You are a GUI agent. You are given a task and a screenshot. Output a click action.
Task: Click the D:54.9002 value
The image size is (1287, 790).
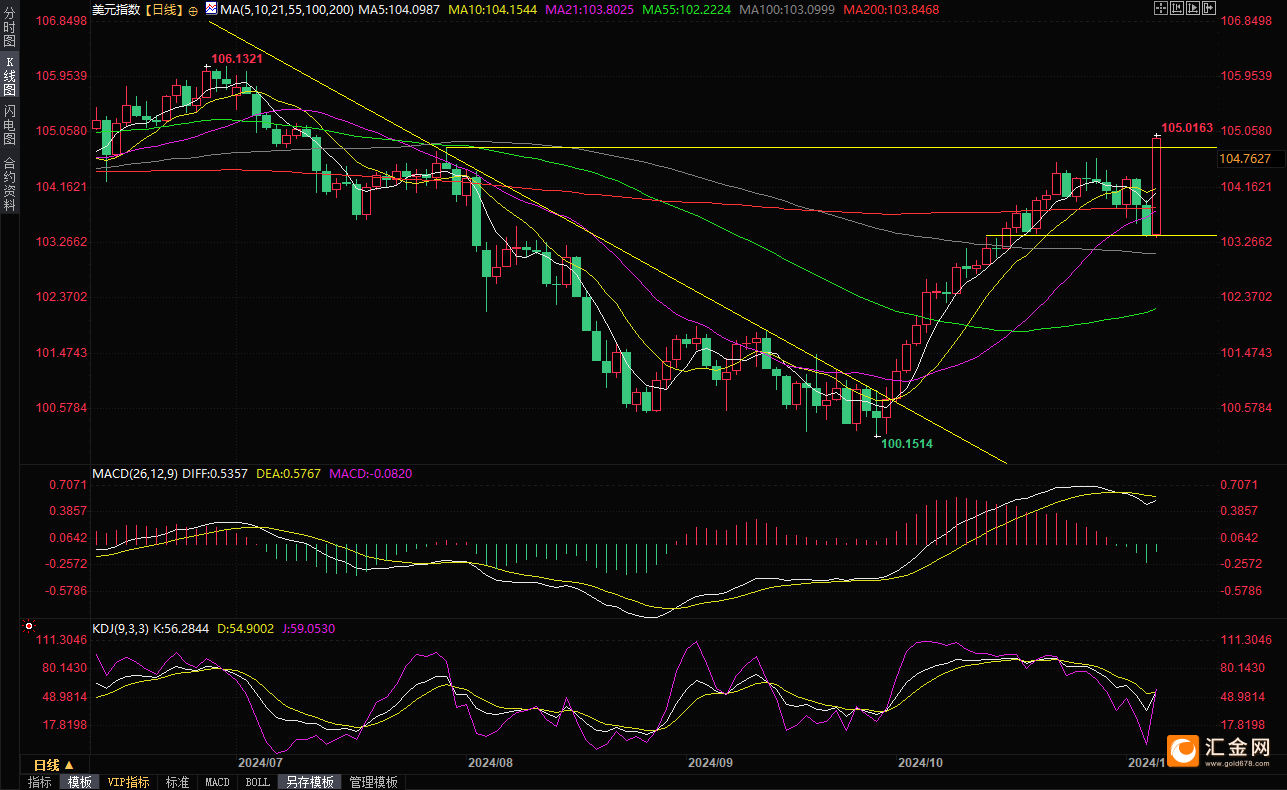pos(246,629)
